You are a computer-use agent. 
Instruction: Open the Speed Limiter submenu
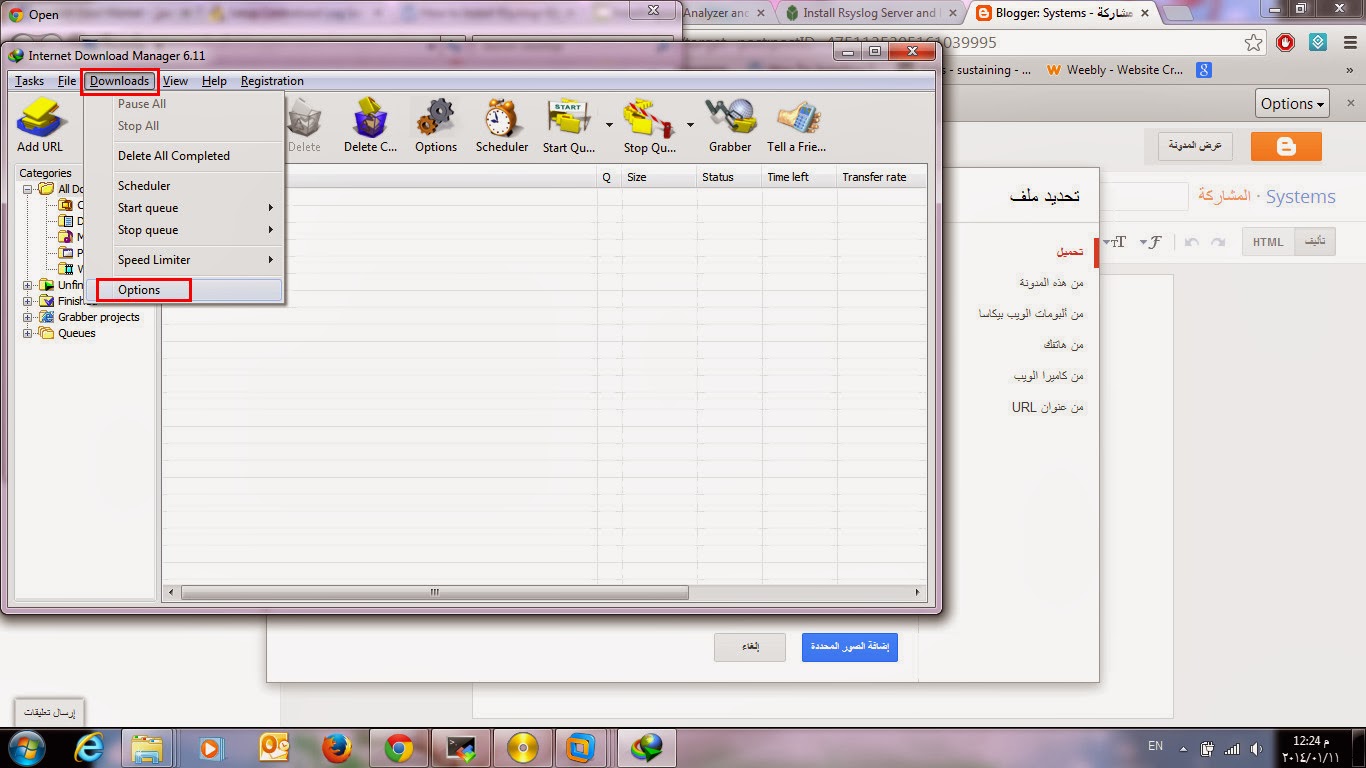tap(184, 260)
